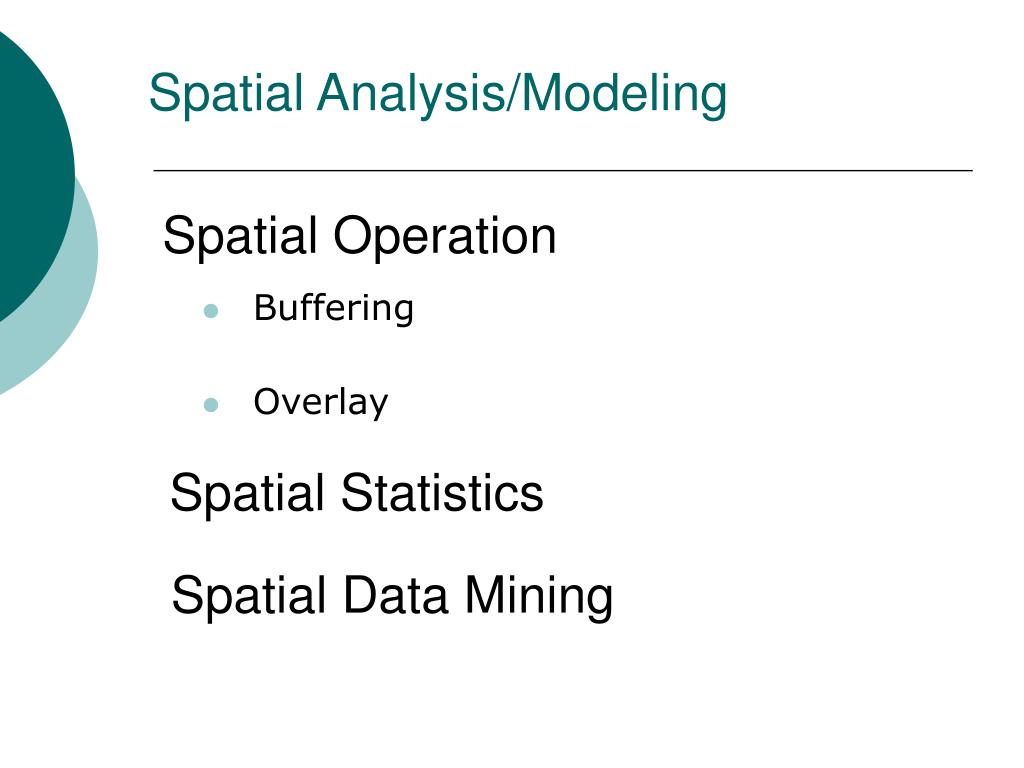Select the "Overlay" bullet text
1024x768 pixels.
[320, 402]
